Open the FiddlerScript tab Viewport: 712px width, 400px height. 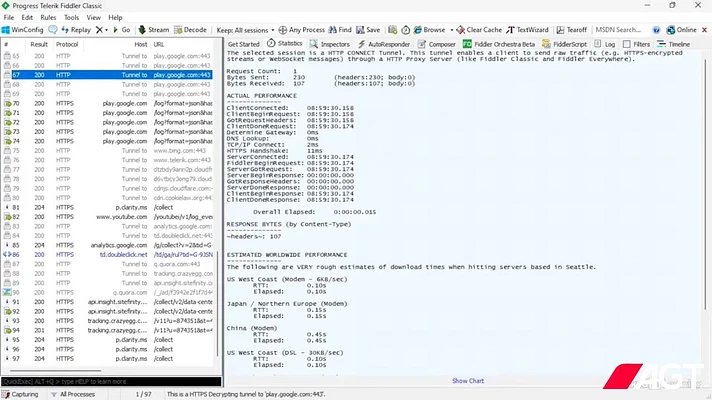[x=564, y=44]
